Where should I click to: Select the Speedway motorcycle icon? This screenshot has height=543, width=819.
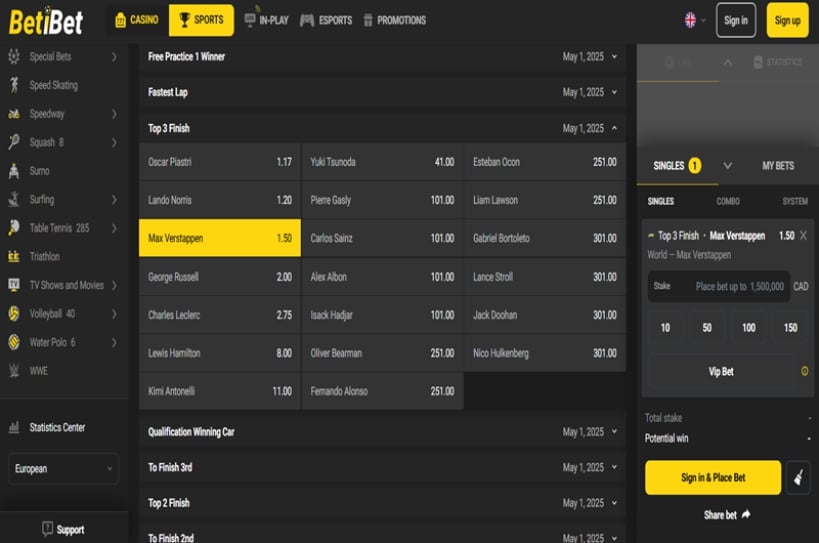(14, 114)
